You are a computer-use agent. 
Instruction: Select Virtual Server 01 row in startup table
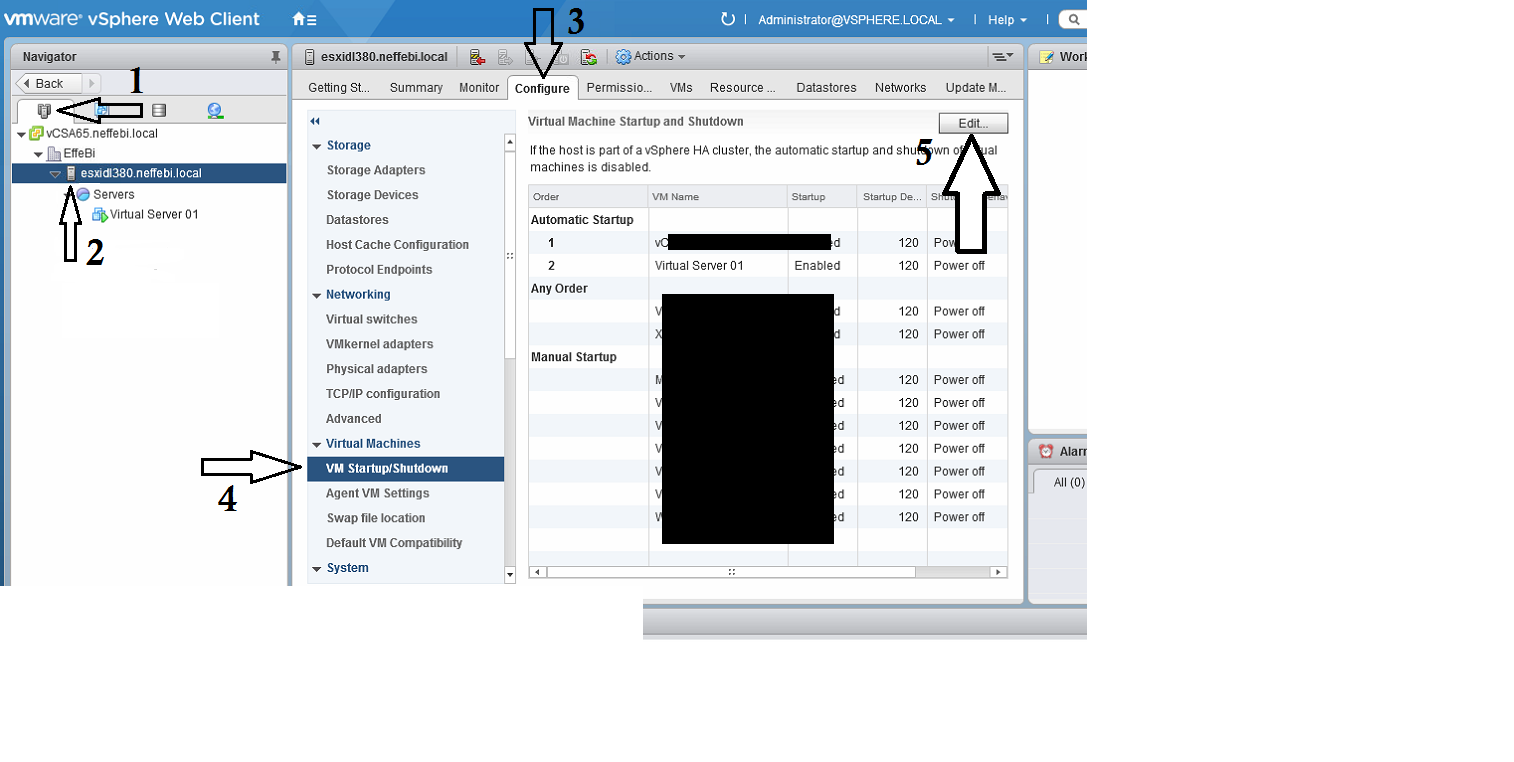[768, 266]
